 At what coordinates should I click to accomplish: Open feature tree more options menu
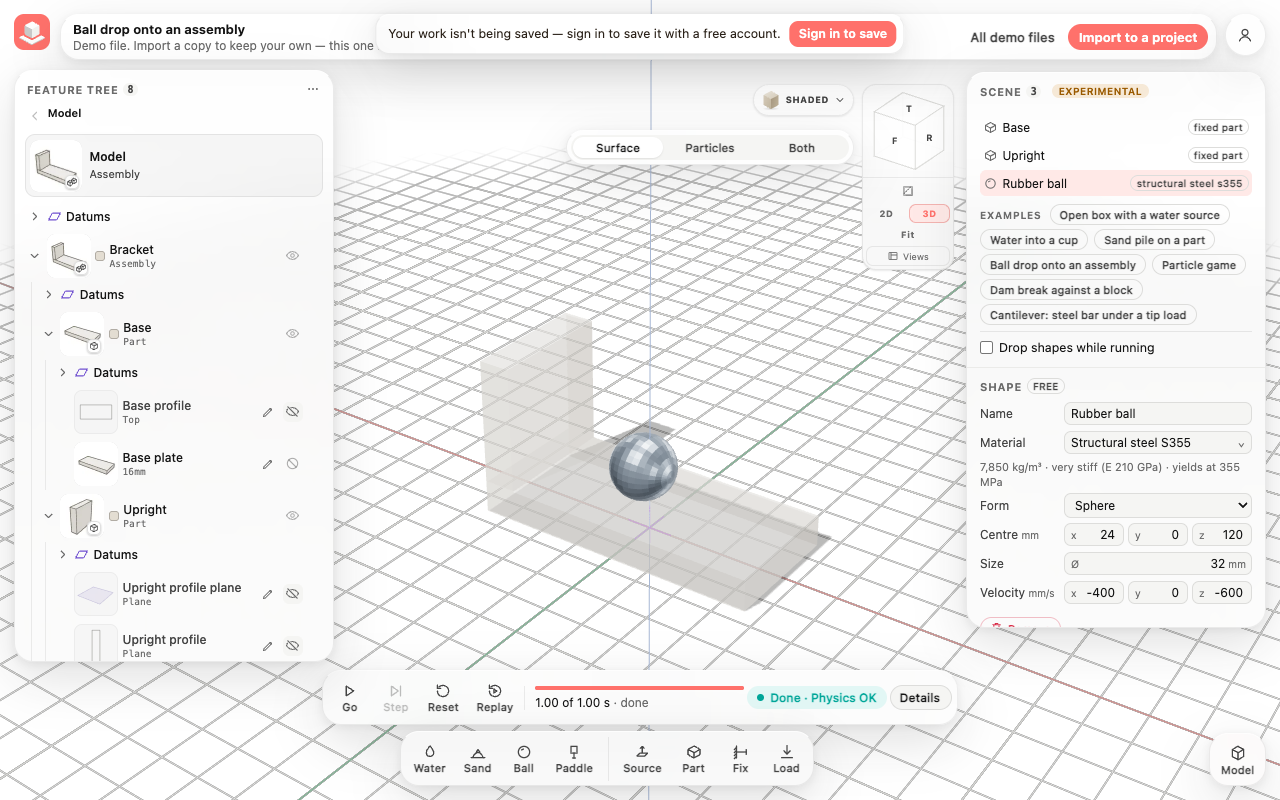[313, 89]
